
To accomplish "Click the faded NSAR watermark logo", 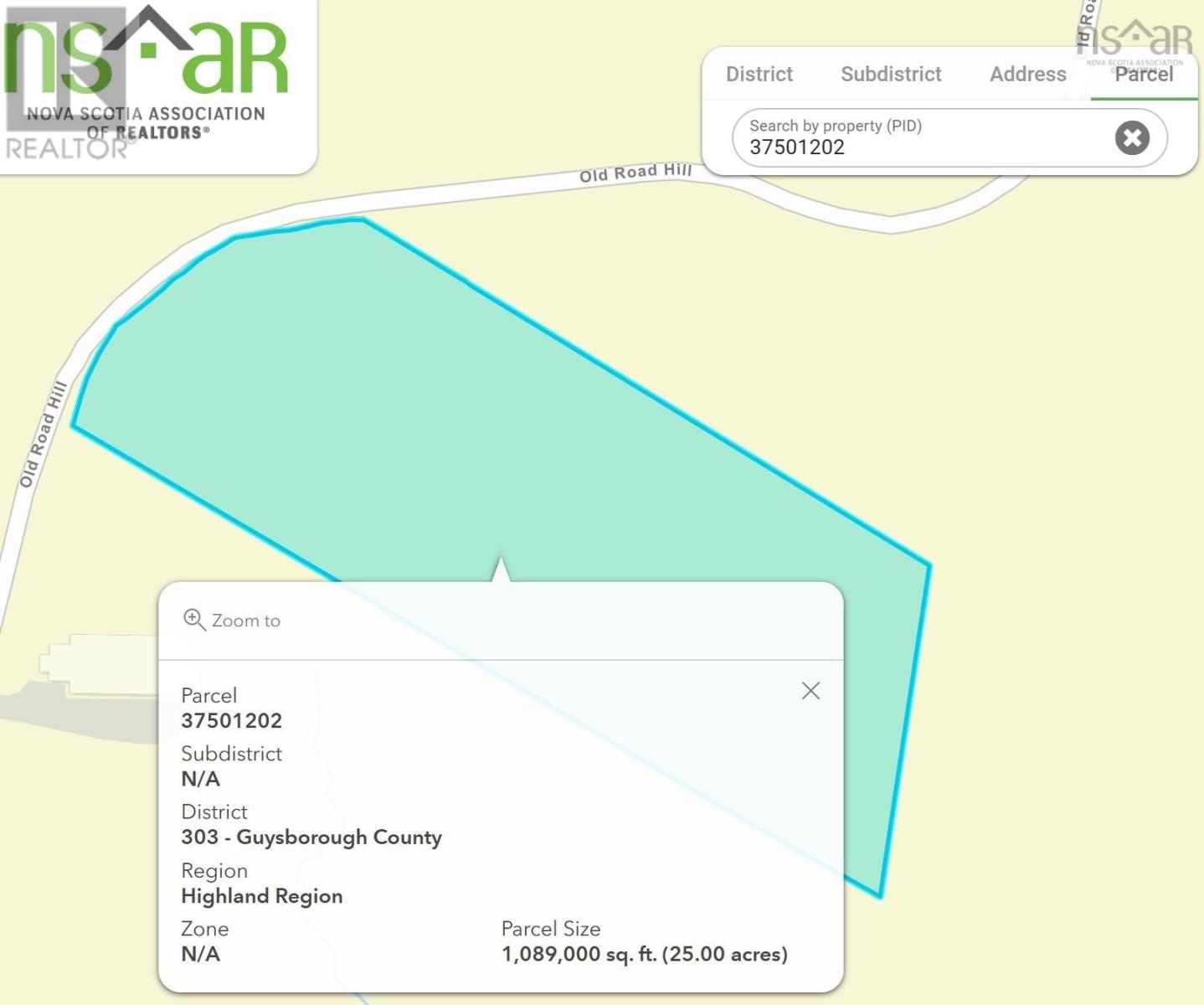I will (1135, 40).
